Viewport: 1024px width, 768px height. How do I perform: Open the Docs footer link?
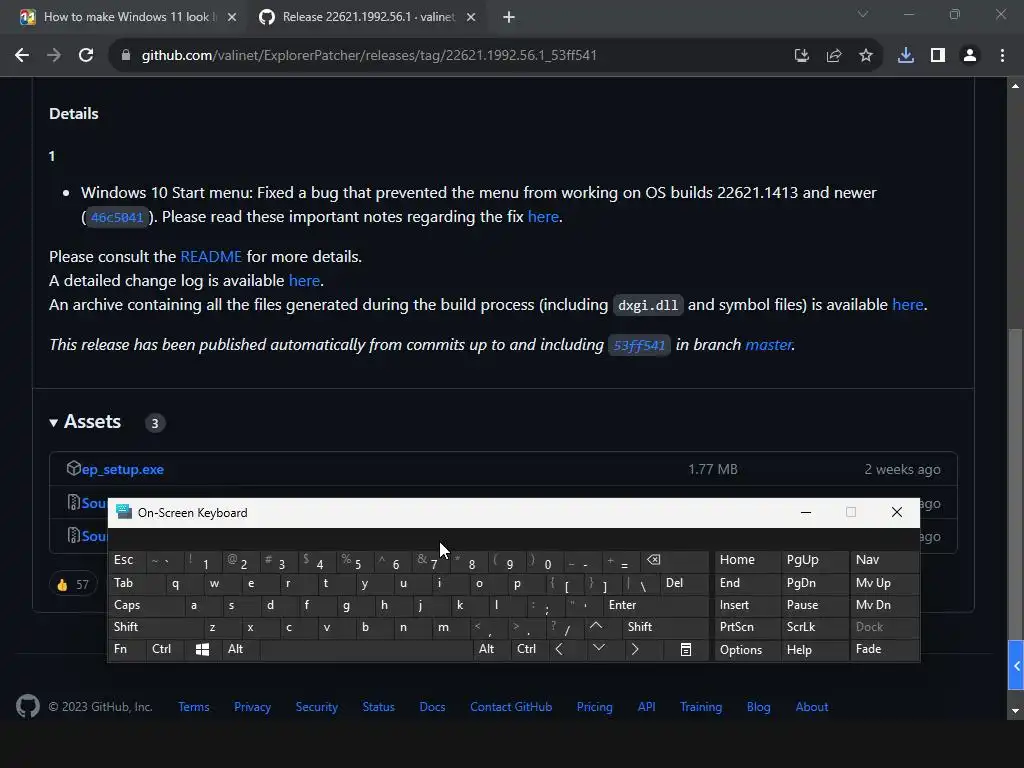[432, 707]
